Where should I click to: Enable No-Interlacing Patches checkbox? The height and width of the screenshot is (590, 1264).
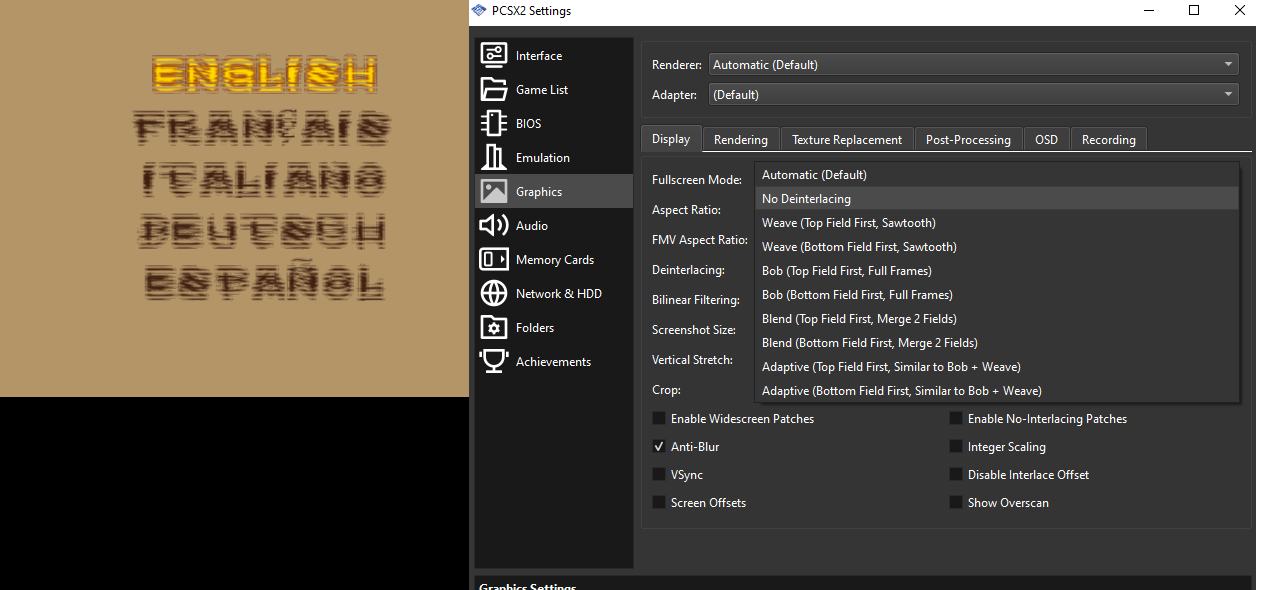click(956, 419)
